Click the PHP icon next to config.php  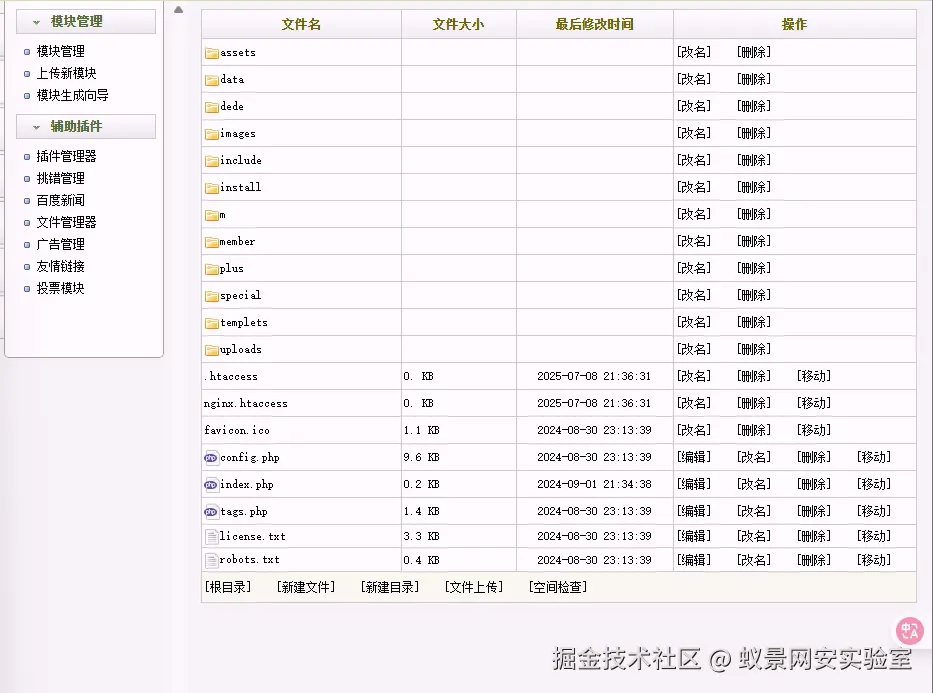[211, 457]
